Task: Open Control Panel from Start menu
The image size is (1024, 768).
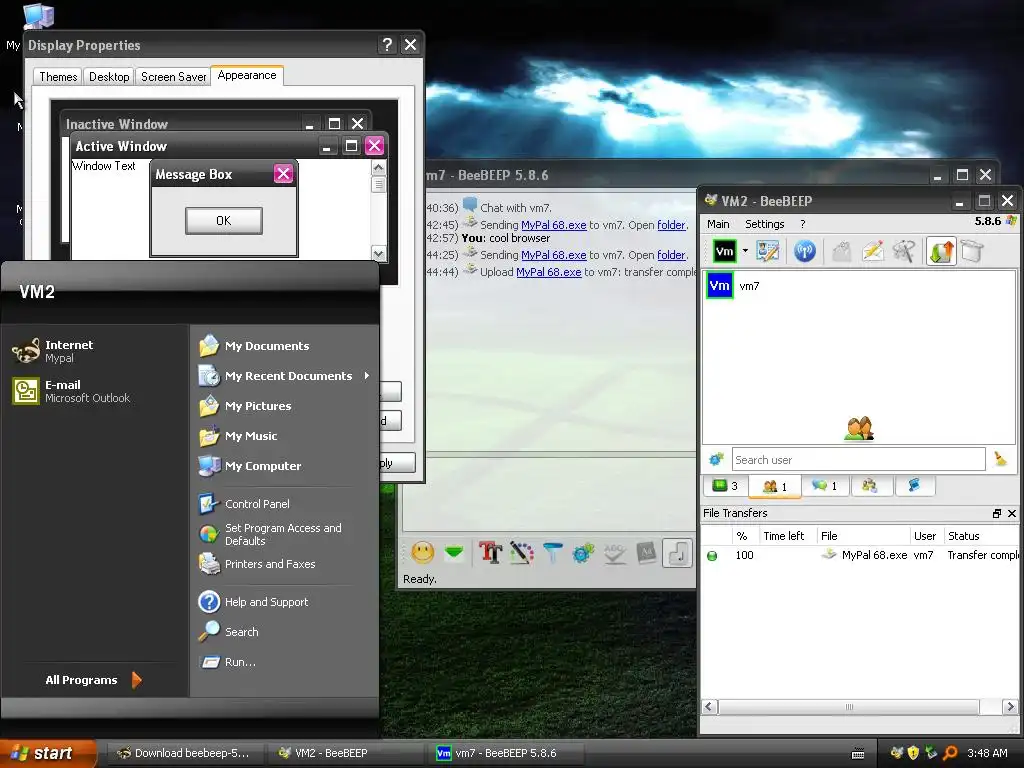Action: pyautogui.click(x=257, y=504)
